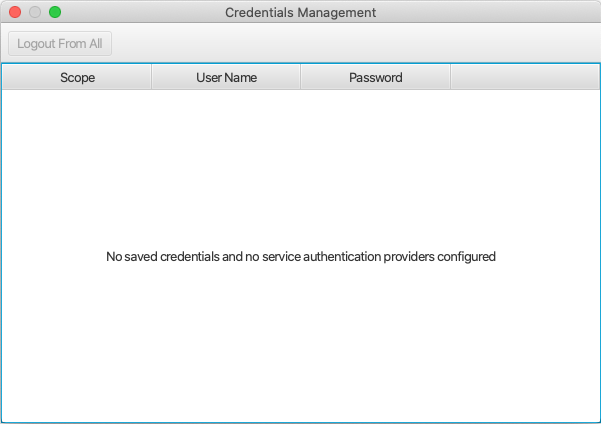Sort by the Password column header

(375, 77)
